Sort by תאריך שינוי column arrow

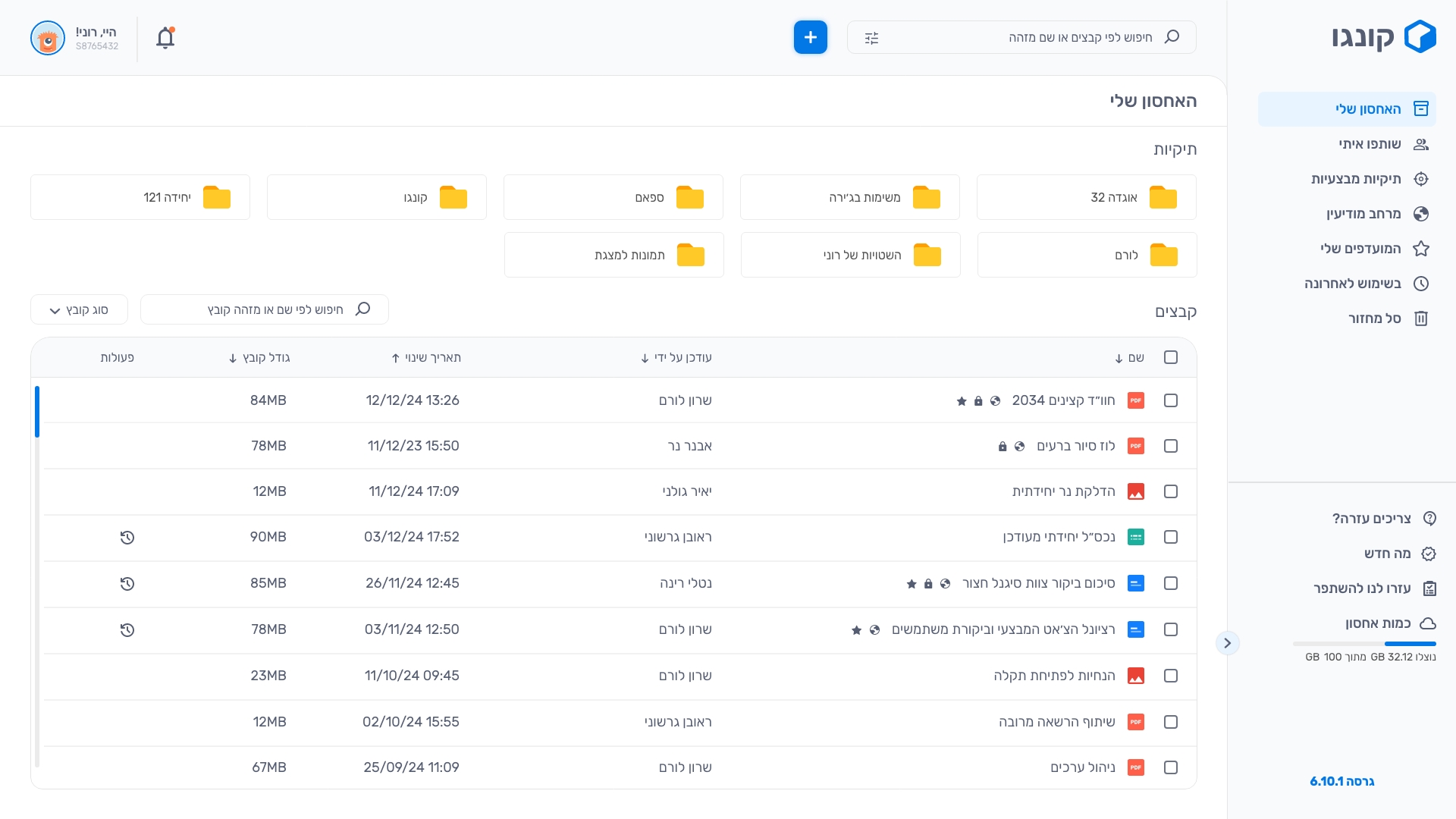395,358
